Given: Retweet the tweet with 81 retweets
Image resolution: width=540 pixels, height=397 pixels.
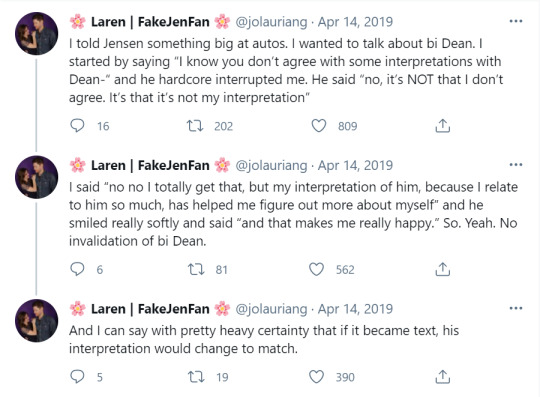Looking at the screenshot, I should [196, 269].
